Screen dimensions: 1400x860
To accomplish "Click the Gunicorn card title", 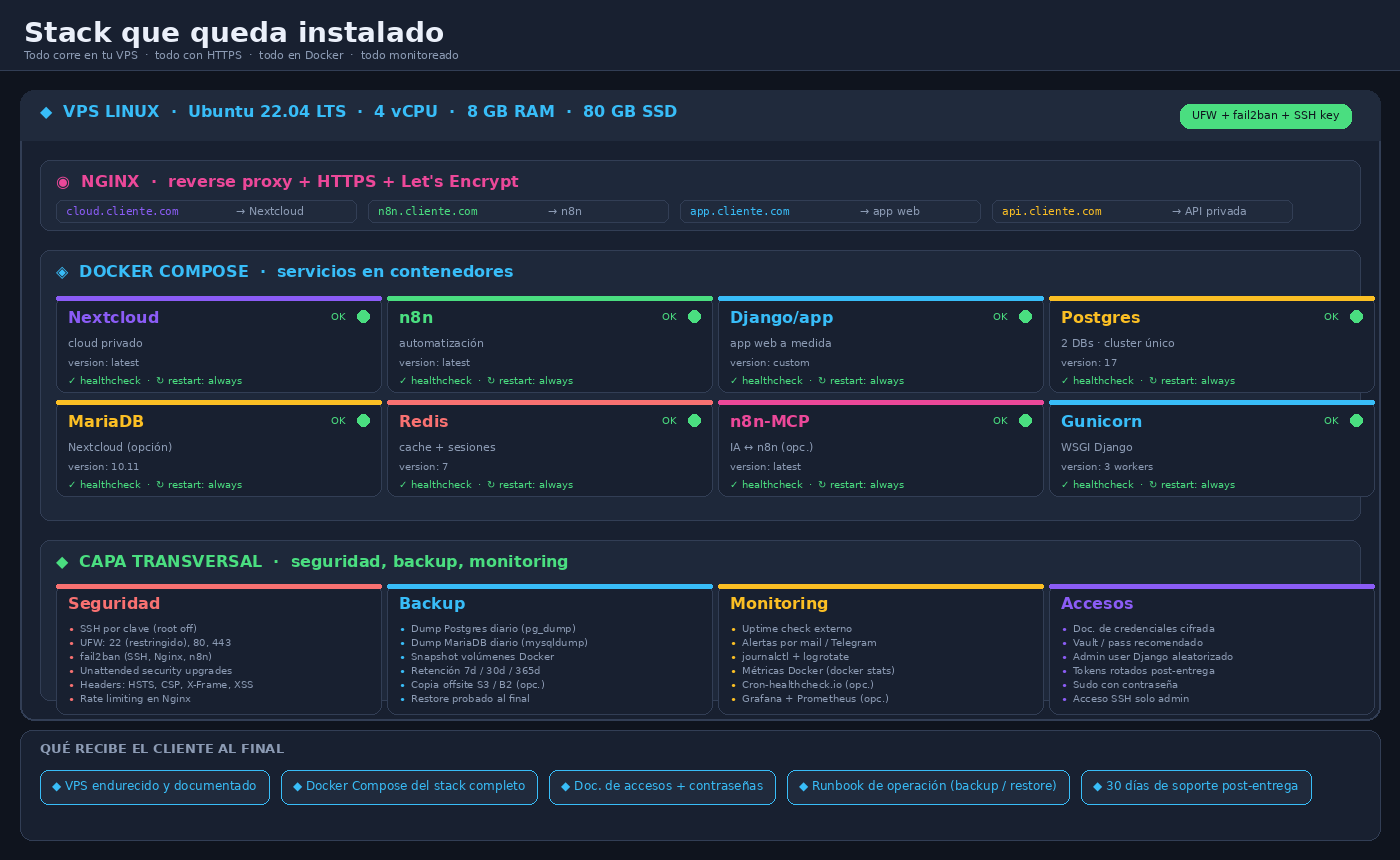I will tap(1101, 422).
